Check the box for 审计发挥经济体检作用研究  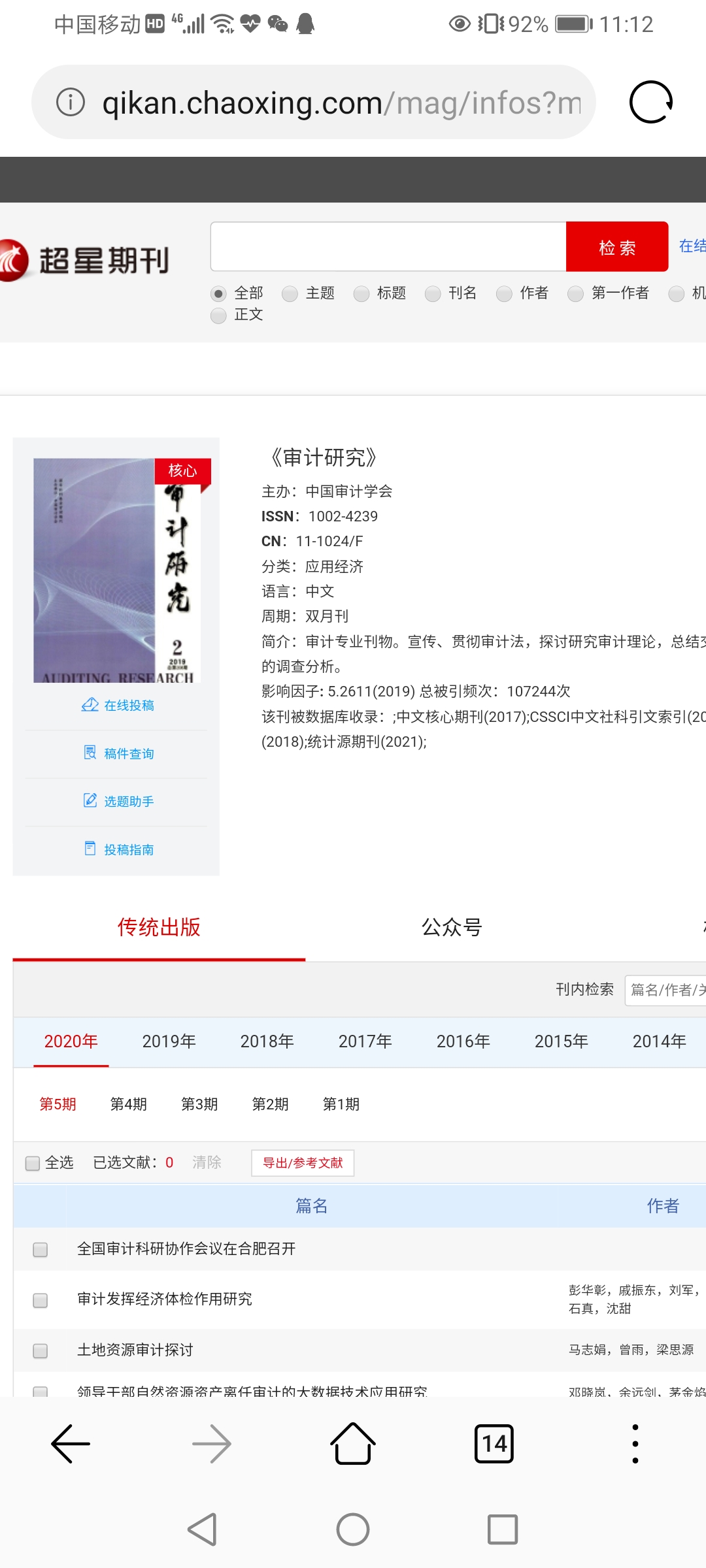click(41, 1299)
